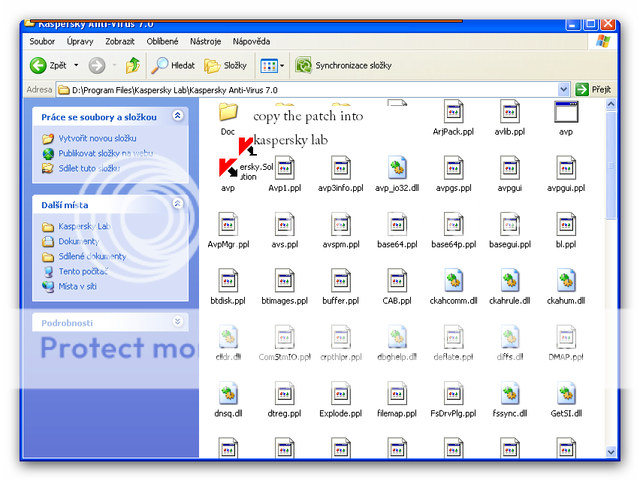This screenshot has width=640, height=481.
Task: Open the Nápověda menu
Action: 251,41
